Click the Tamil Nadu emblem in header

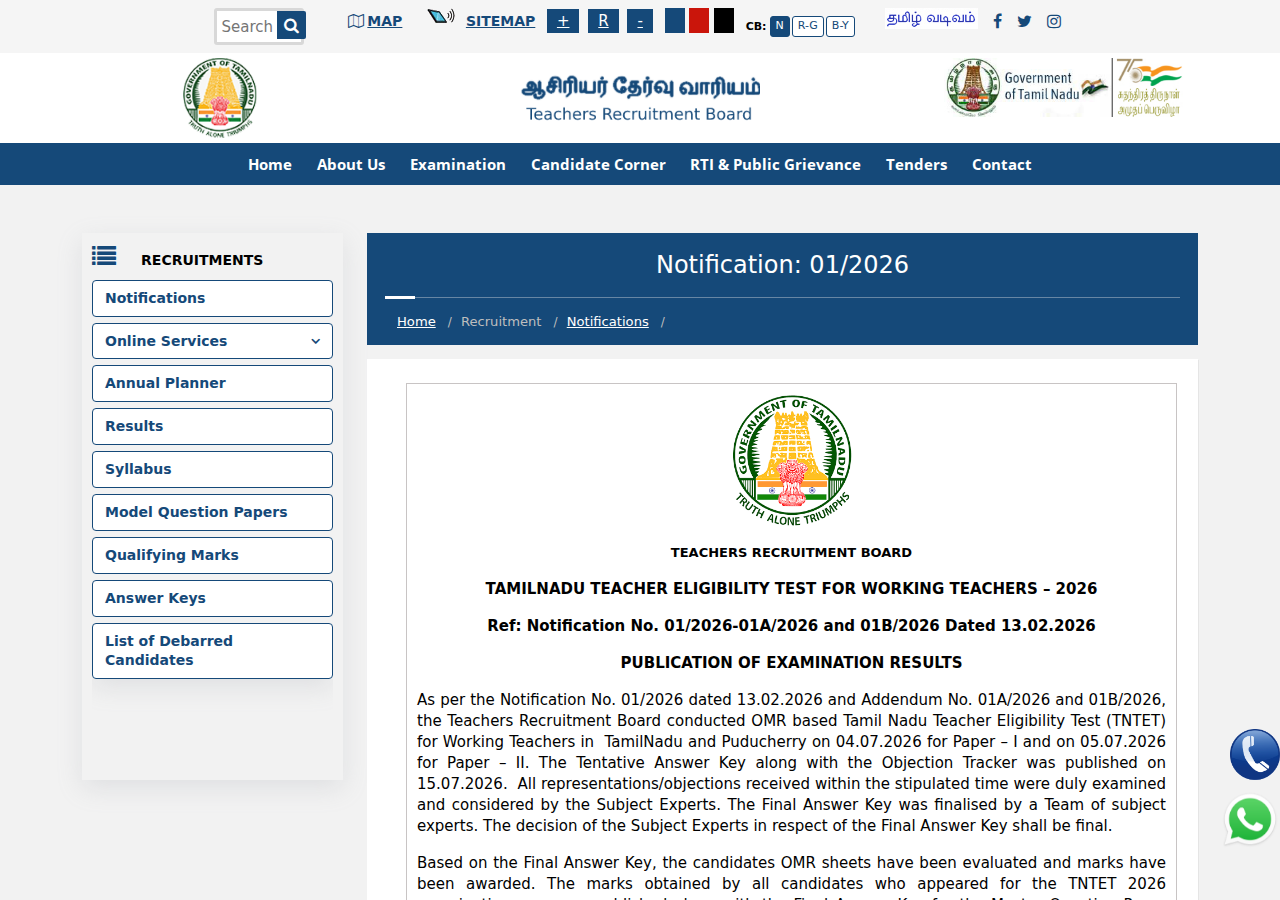(220, 97)
